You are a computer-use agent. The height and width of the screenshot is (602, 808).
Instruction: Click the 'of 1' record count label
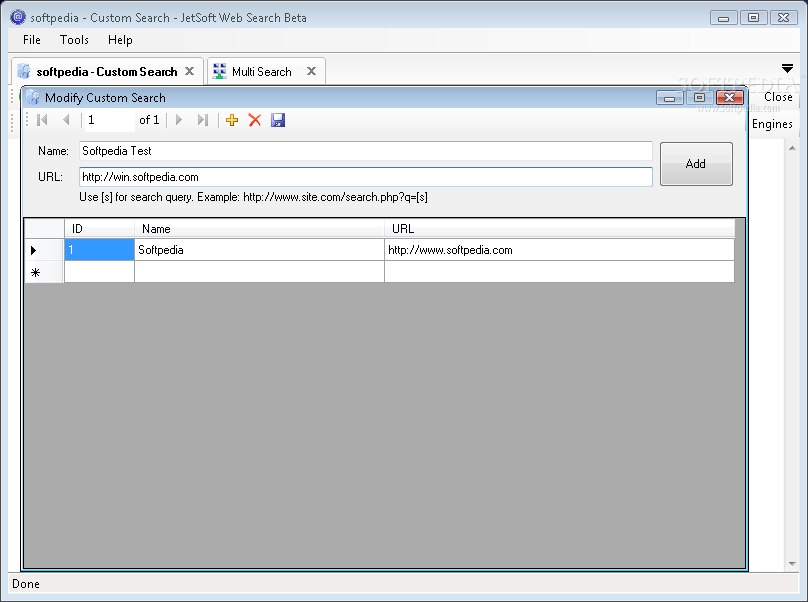point(149,120)
